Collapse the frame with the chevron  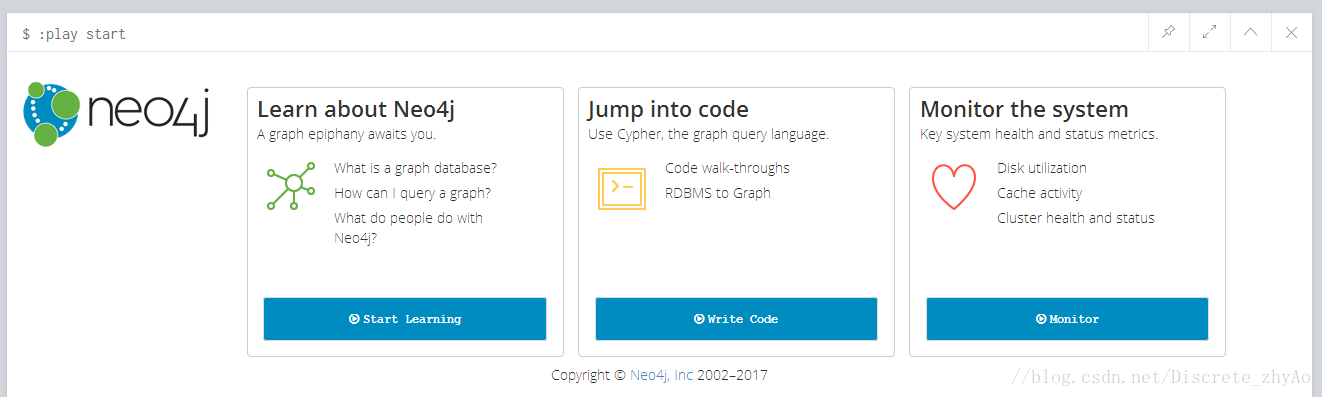1250,32
